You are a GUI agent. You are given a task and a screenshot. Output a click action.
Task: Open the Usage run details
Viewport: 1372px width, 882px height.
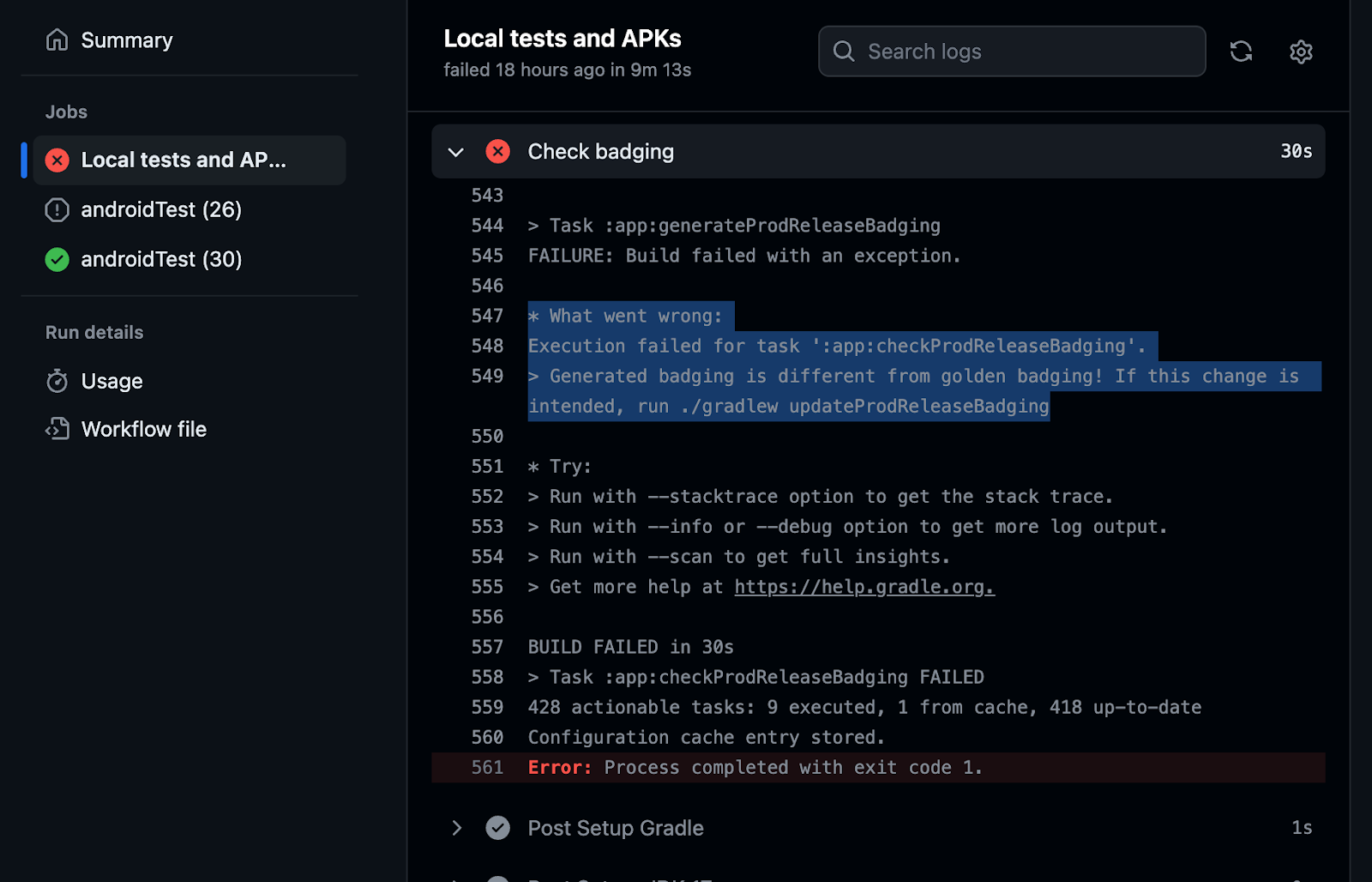(111, 381)
